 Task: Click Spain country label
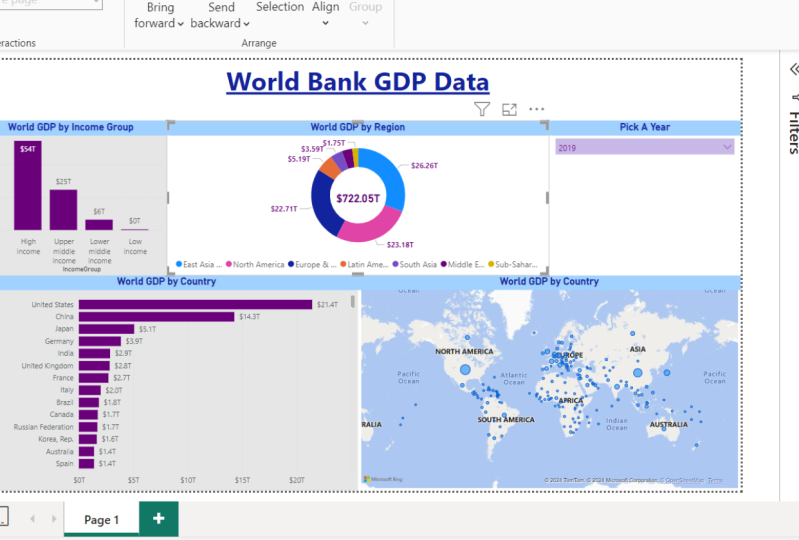[65, 464]
